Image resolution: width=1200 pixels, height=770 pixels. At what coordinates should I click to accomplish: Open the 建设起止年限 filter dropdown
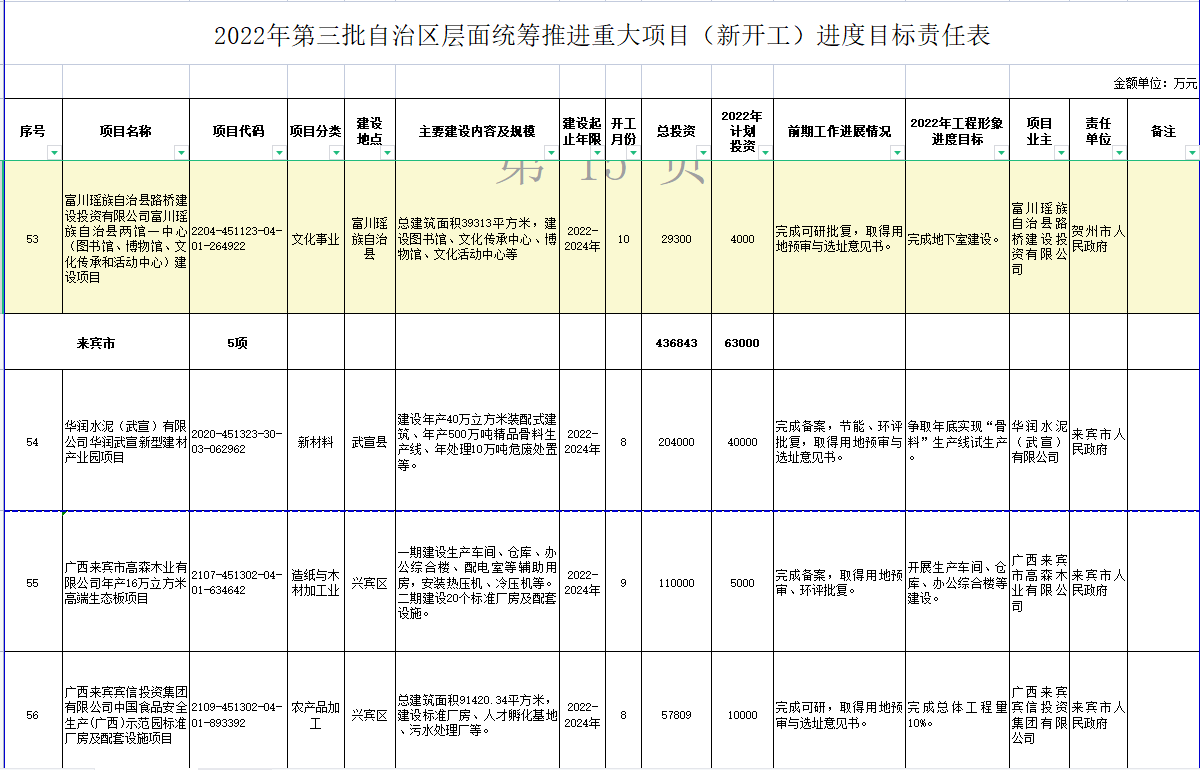[597, 153]
